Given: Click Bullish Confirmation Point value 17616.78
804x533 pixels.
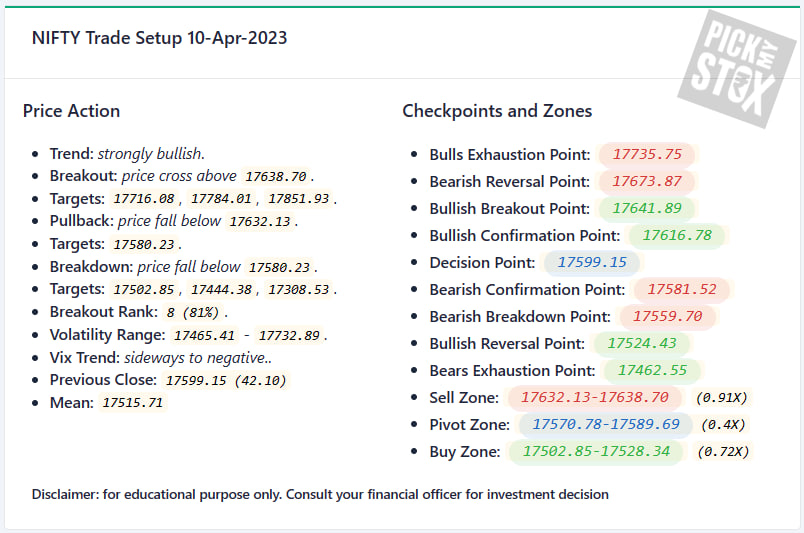Looking at the screenshot, I should point(677,235).
